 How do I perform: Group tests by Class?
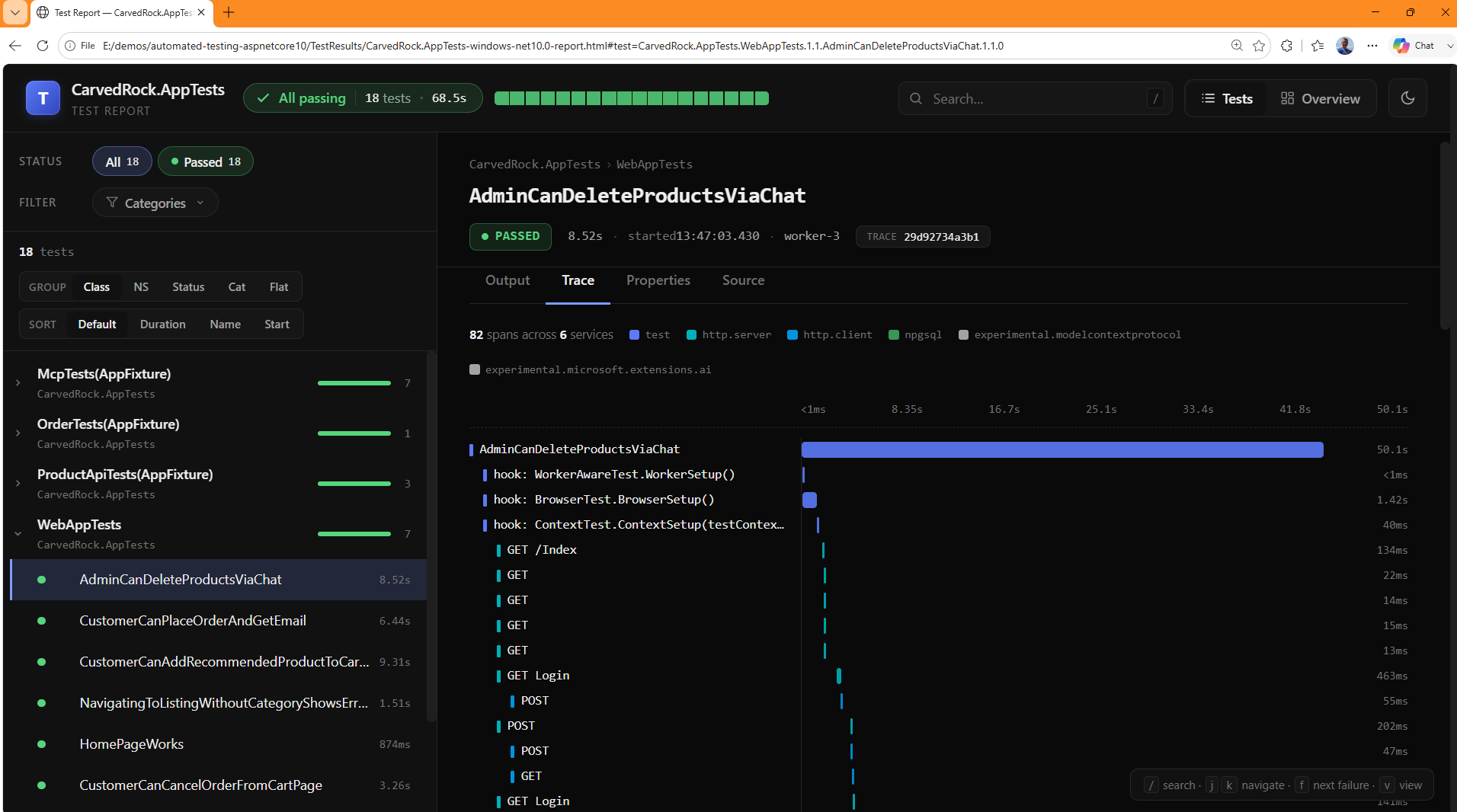pos(97,287)
